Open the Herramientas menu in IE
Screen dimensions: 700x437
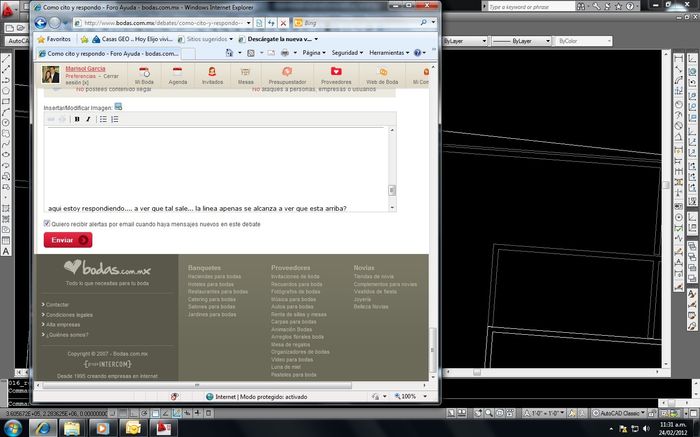click(389, 53)
